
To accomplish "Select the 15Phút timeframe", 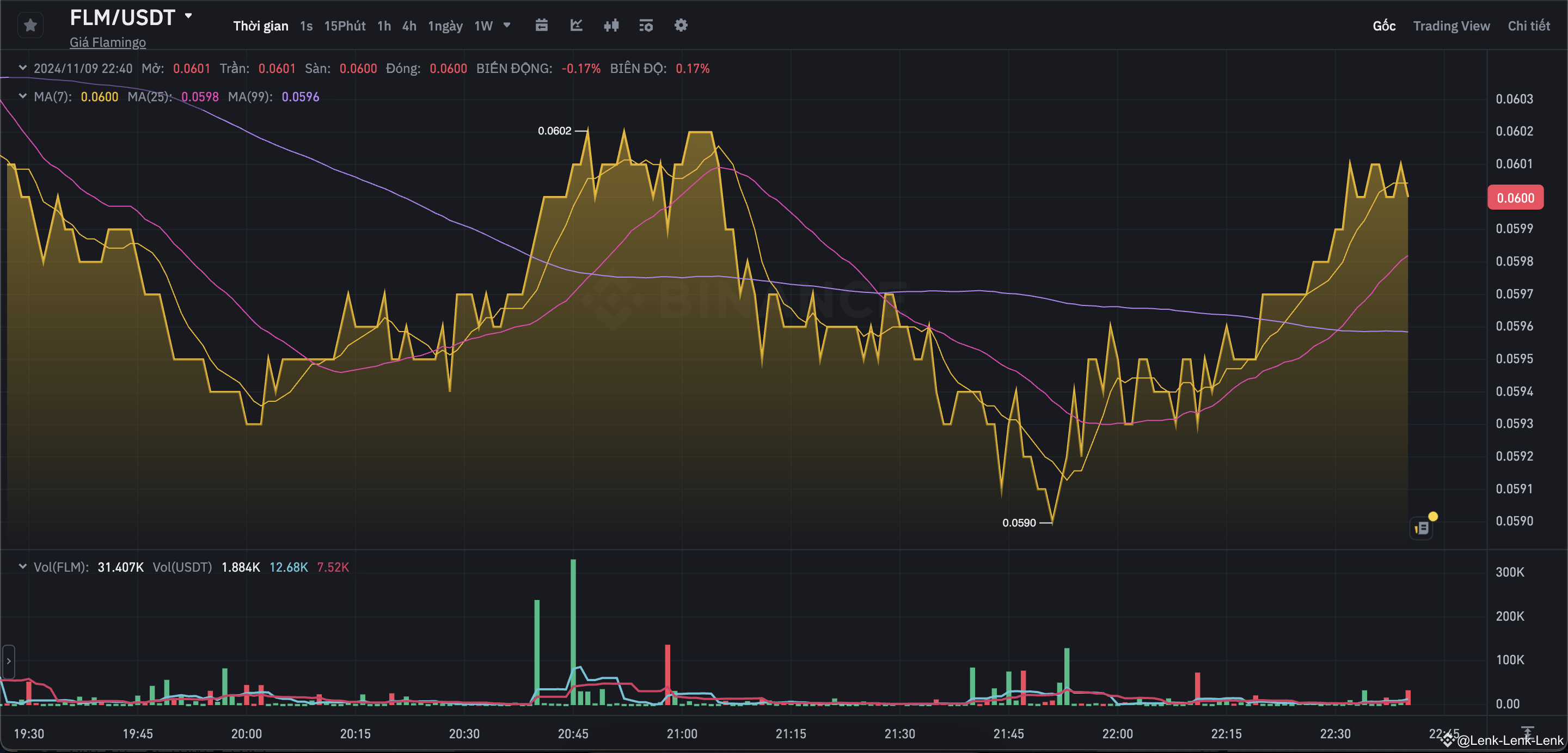I will click(x=345, y=26).
